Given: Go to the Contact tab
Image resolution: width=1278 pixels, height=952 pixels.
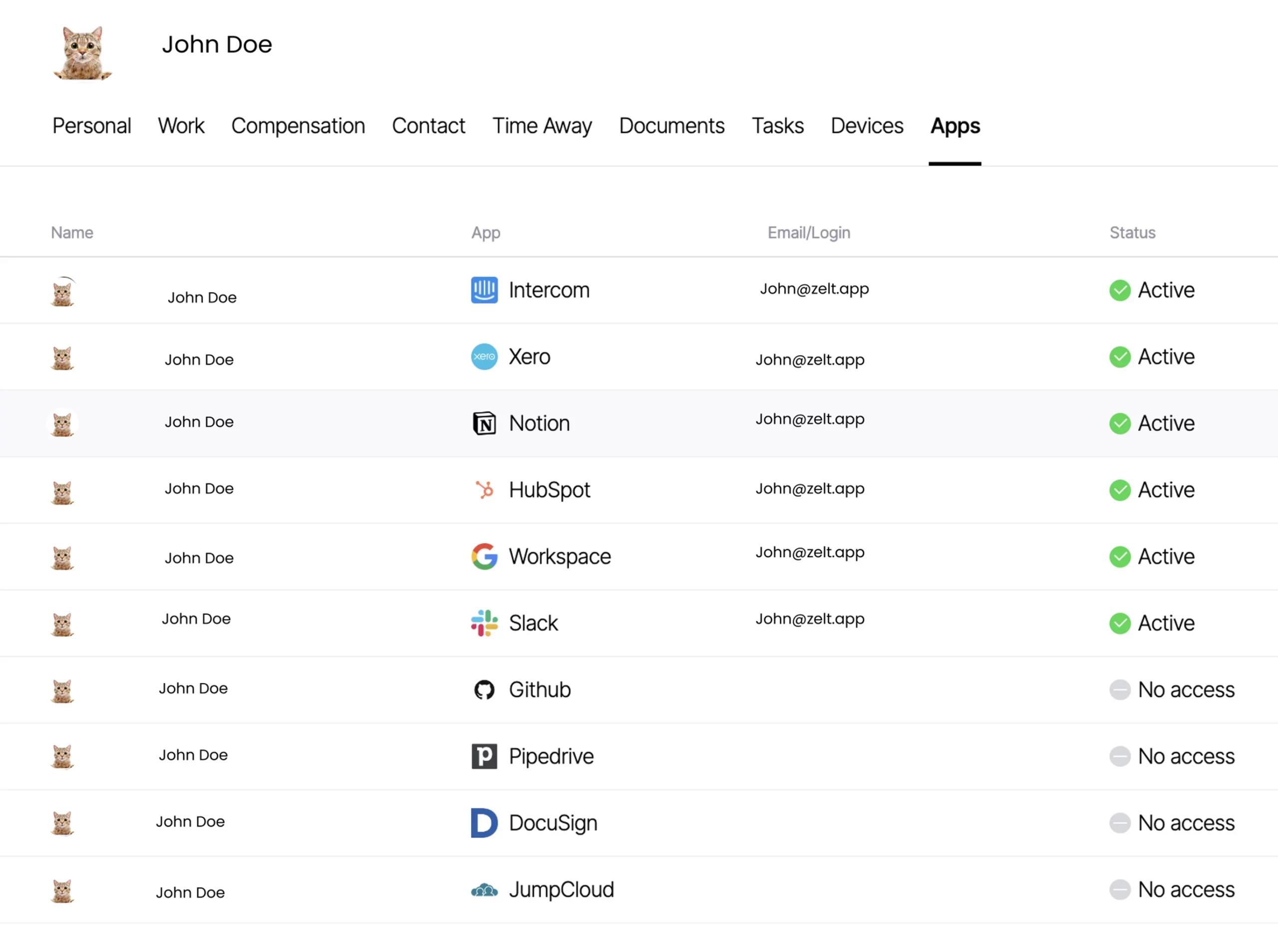Looking at the screenshot, I should [428, 126].
